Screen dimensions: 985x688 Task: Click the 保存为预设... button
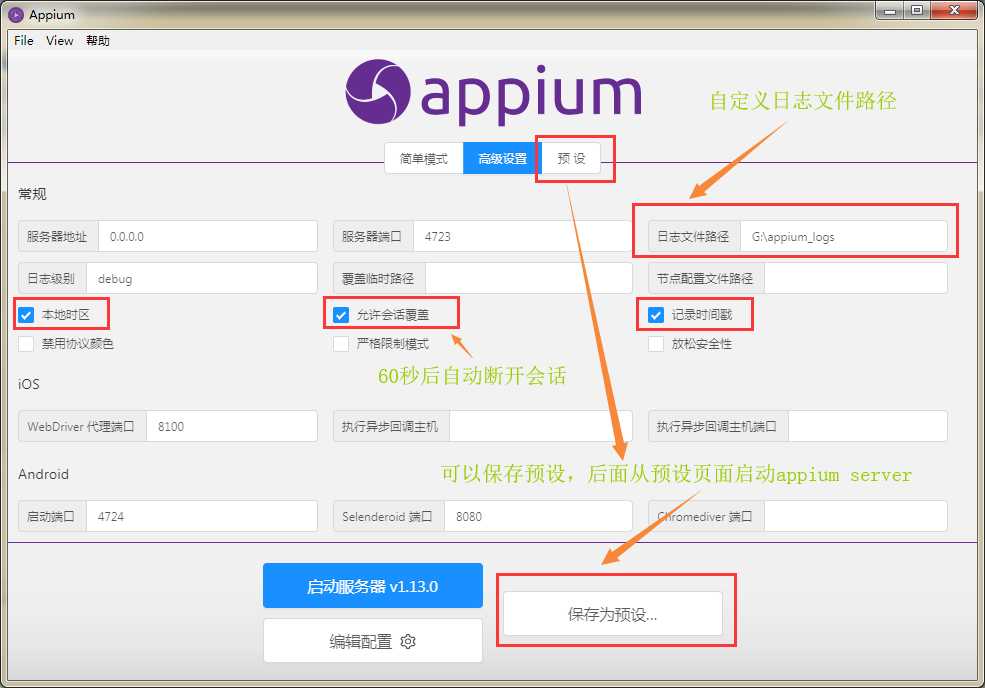point(612,614)
